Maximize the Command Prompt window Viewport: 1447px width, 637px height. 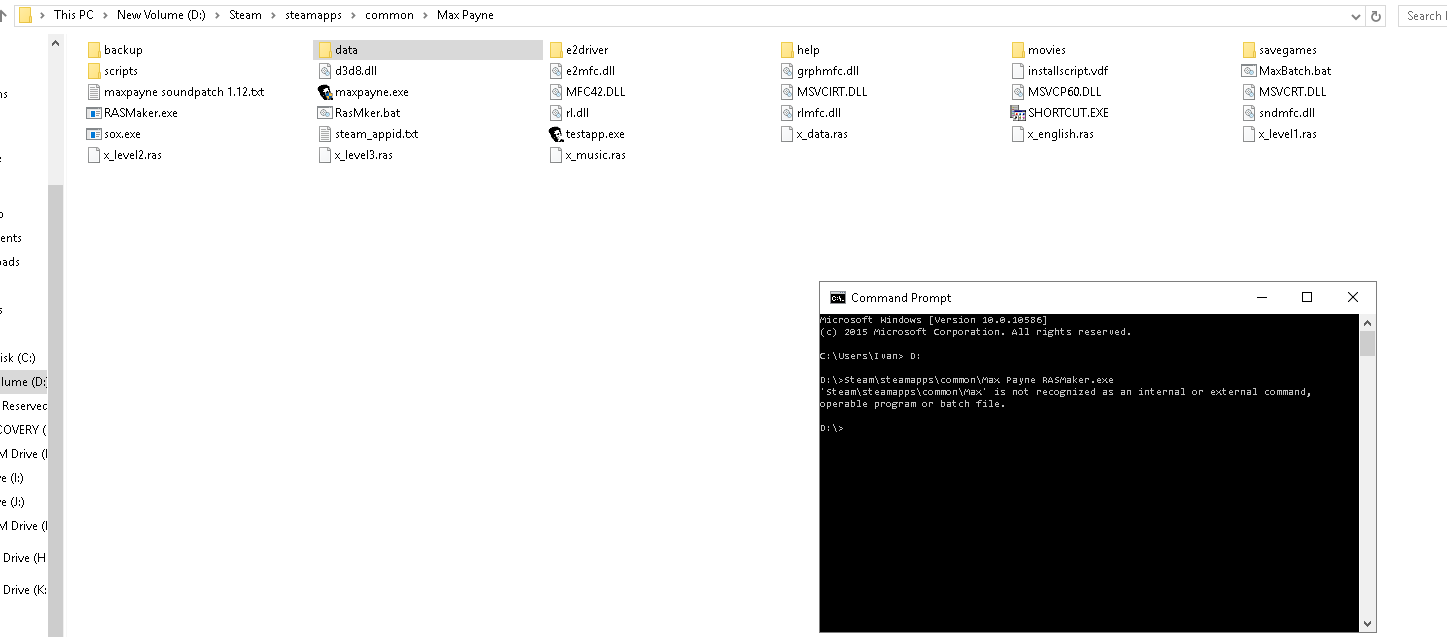1307,297
